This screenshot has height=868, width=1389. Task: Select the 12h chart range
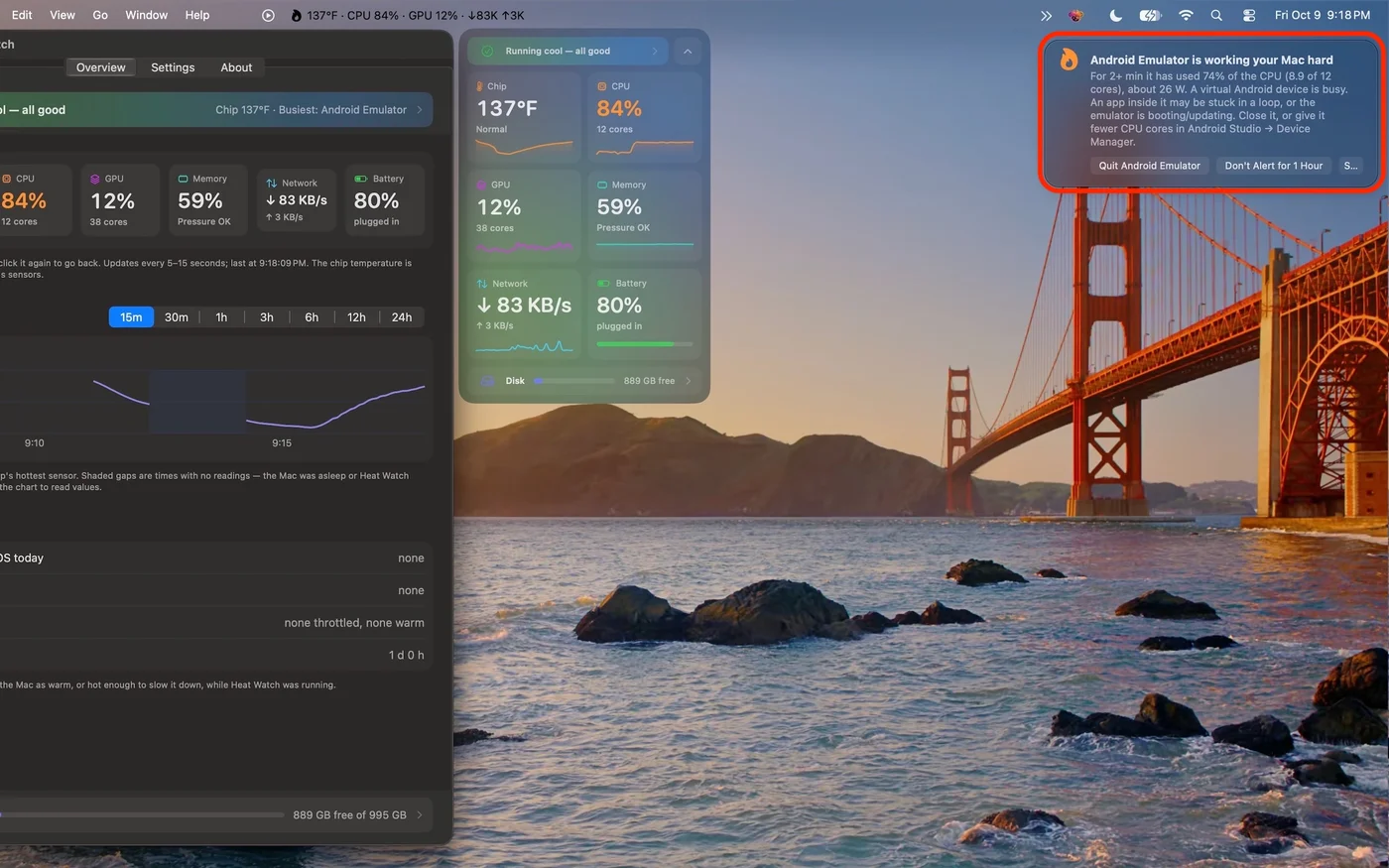pos(356,317)
